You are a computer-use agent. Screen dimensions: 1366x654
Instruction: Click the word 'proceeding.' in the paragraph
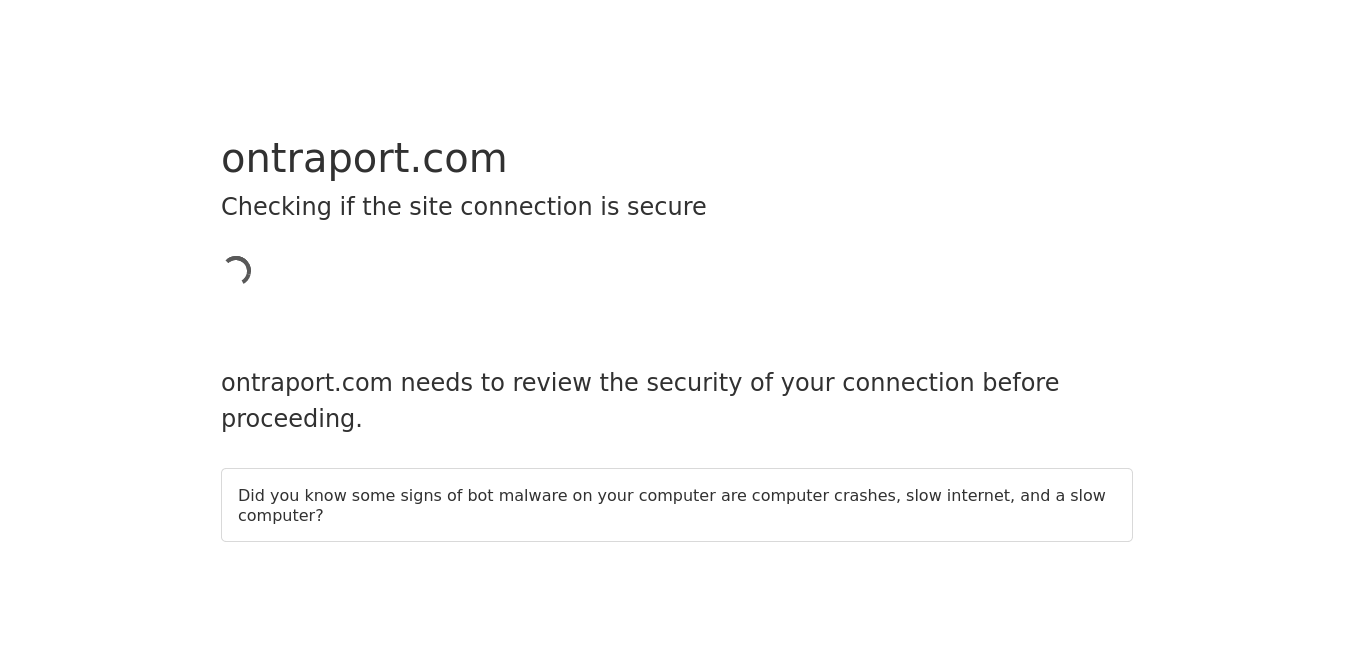pyautogui.click(x=292, y=419)
